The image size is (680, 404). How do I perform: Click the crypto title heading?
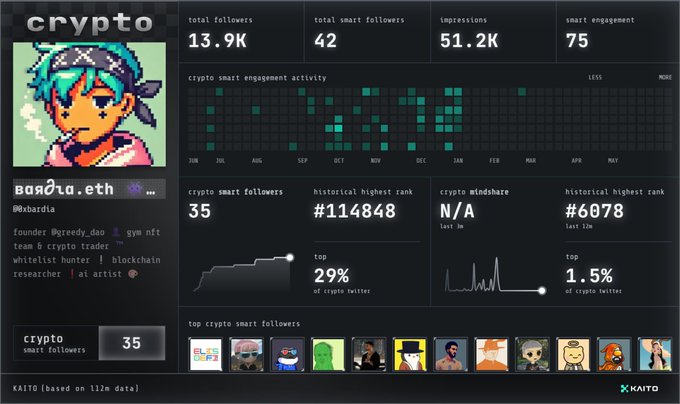click(89, 23)
